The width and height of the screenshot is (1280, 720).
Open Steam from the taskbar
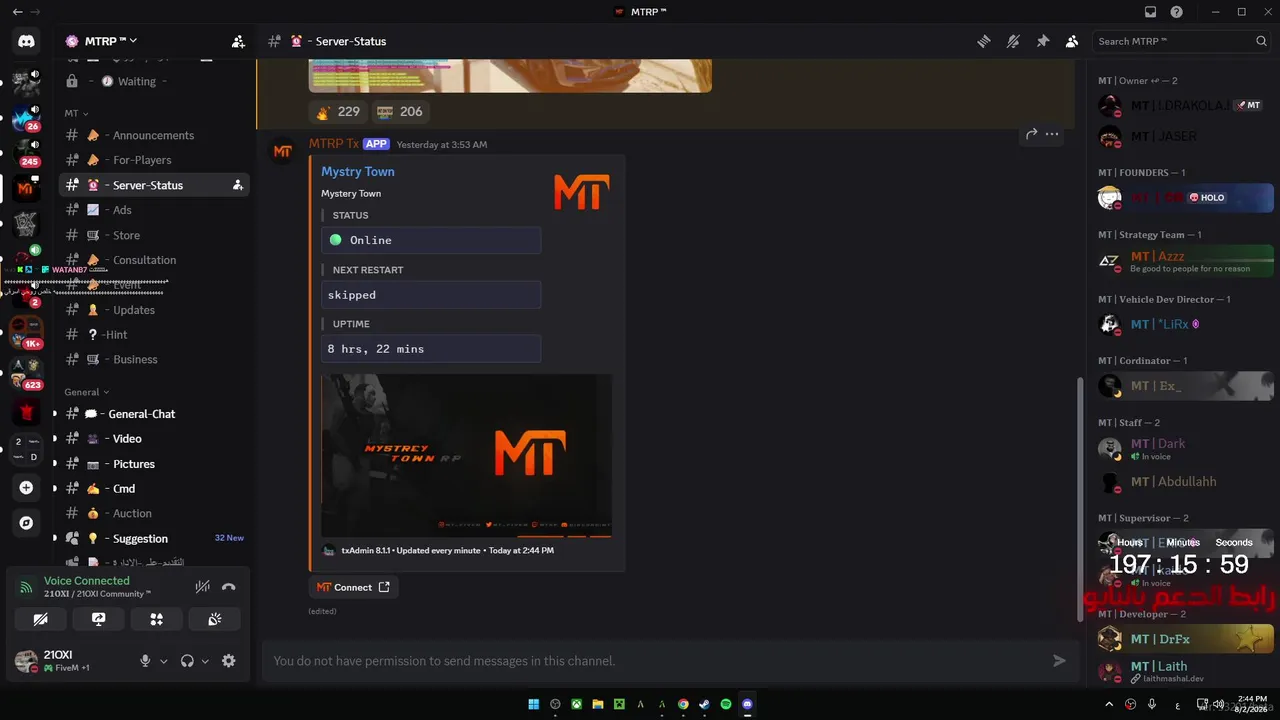click(704, 704)
